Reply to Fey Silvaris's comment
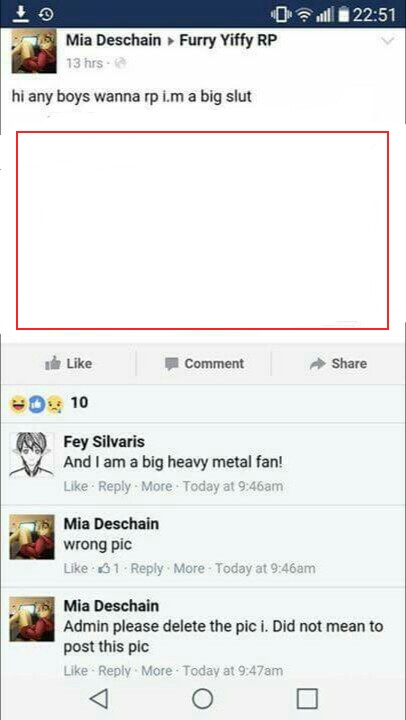 pyautogui.click(x=115, y=486)
